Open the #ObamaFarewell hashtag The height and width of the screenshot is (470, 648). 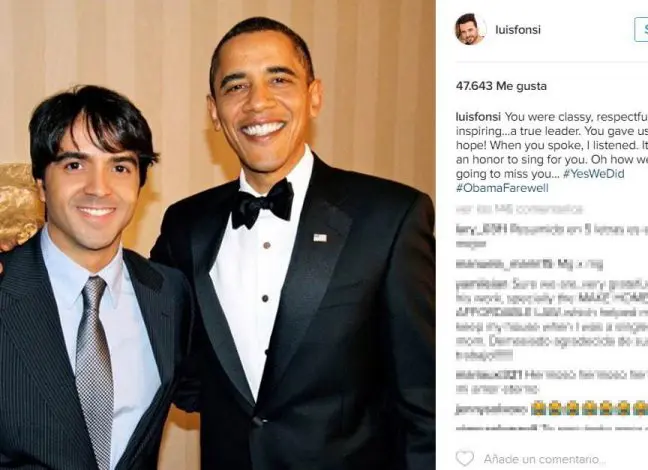(502, 188)
